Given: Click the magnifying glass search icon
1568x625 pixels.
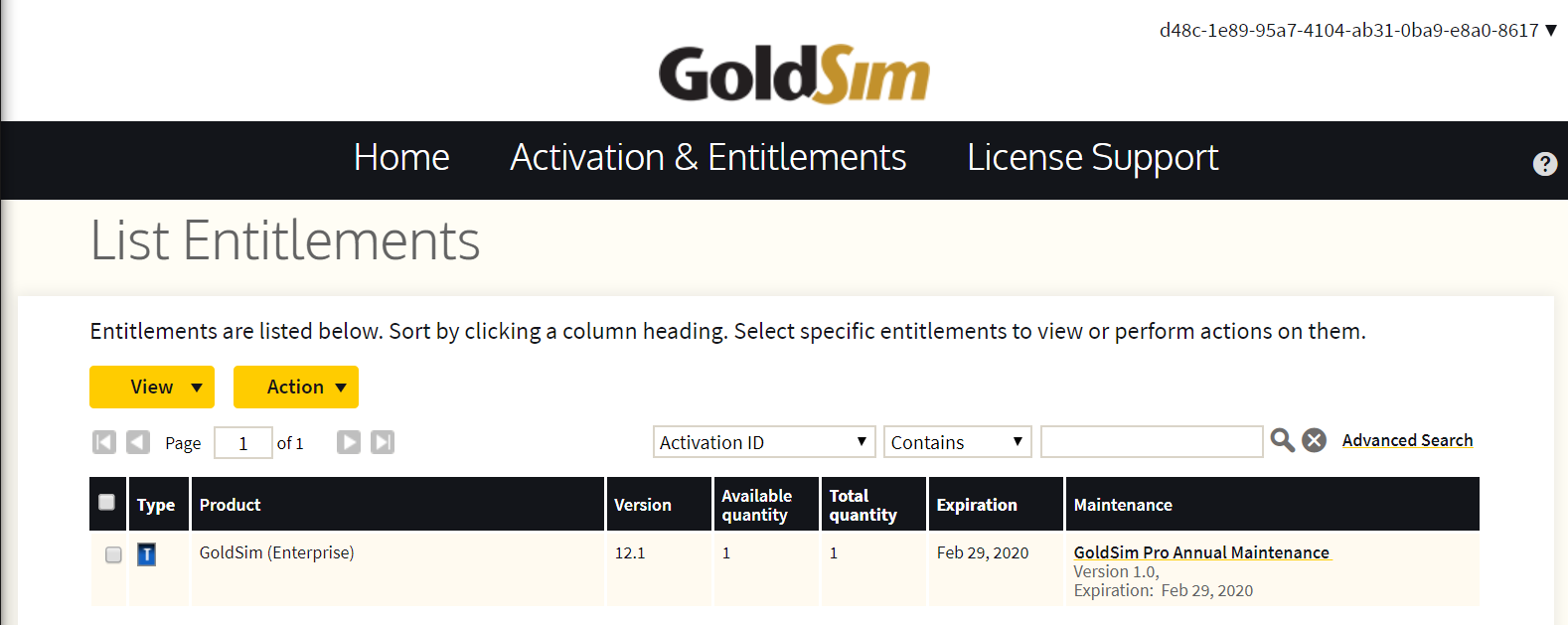Looking at the screenshot, I should point(1282,440).
